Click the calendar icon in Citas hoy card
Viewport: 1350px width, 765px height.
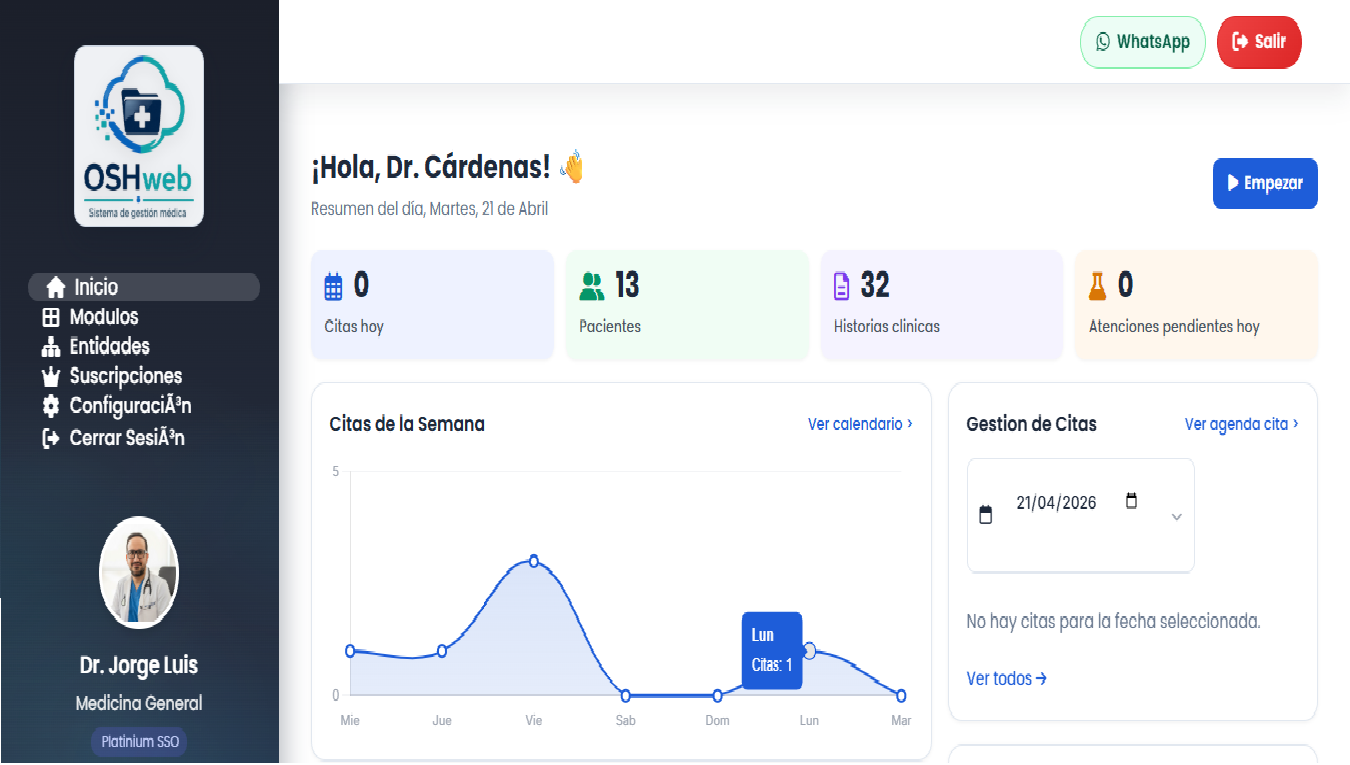pos(334,287)
